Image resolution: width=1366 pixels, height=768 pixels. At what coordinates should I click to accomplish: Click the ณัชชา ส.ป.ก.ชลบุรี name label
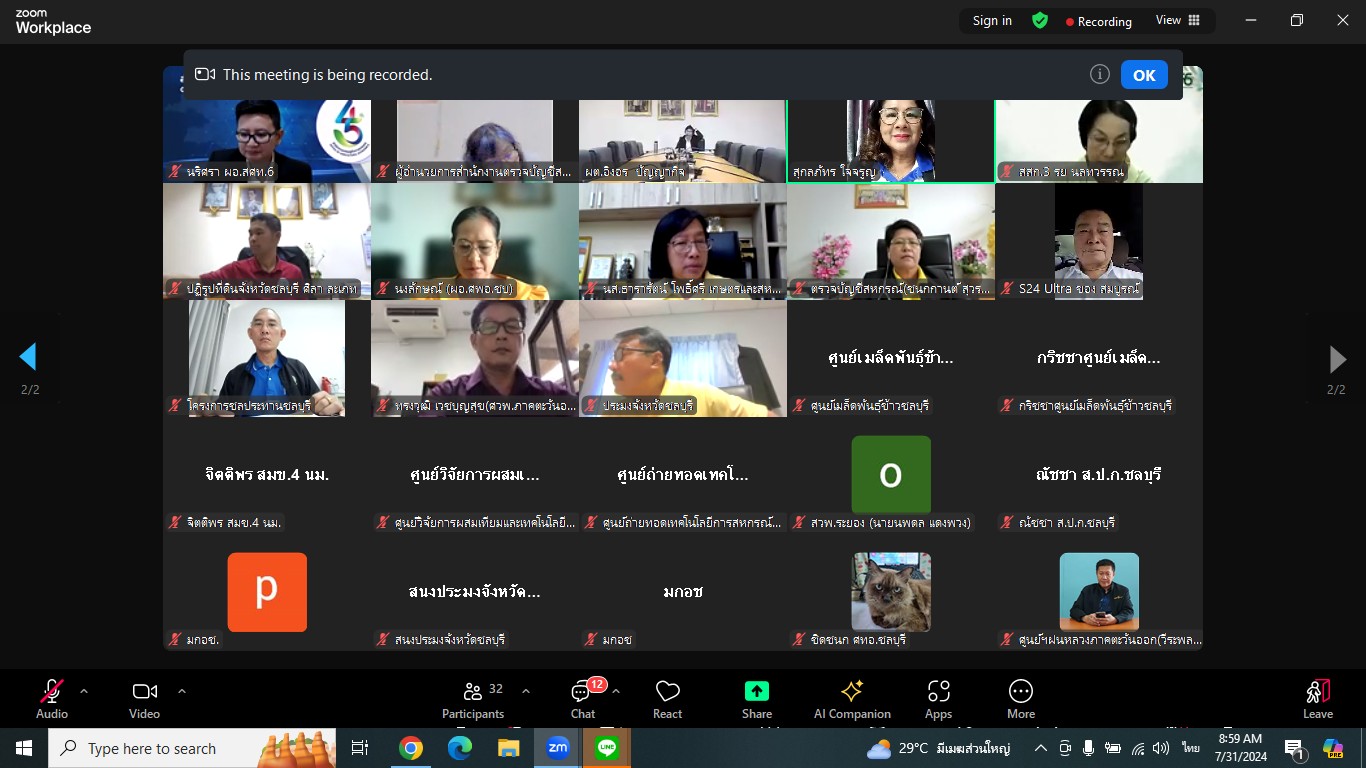[x=1066, y=522]
